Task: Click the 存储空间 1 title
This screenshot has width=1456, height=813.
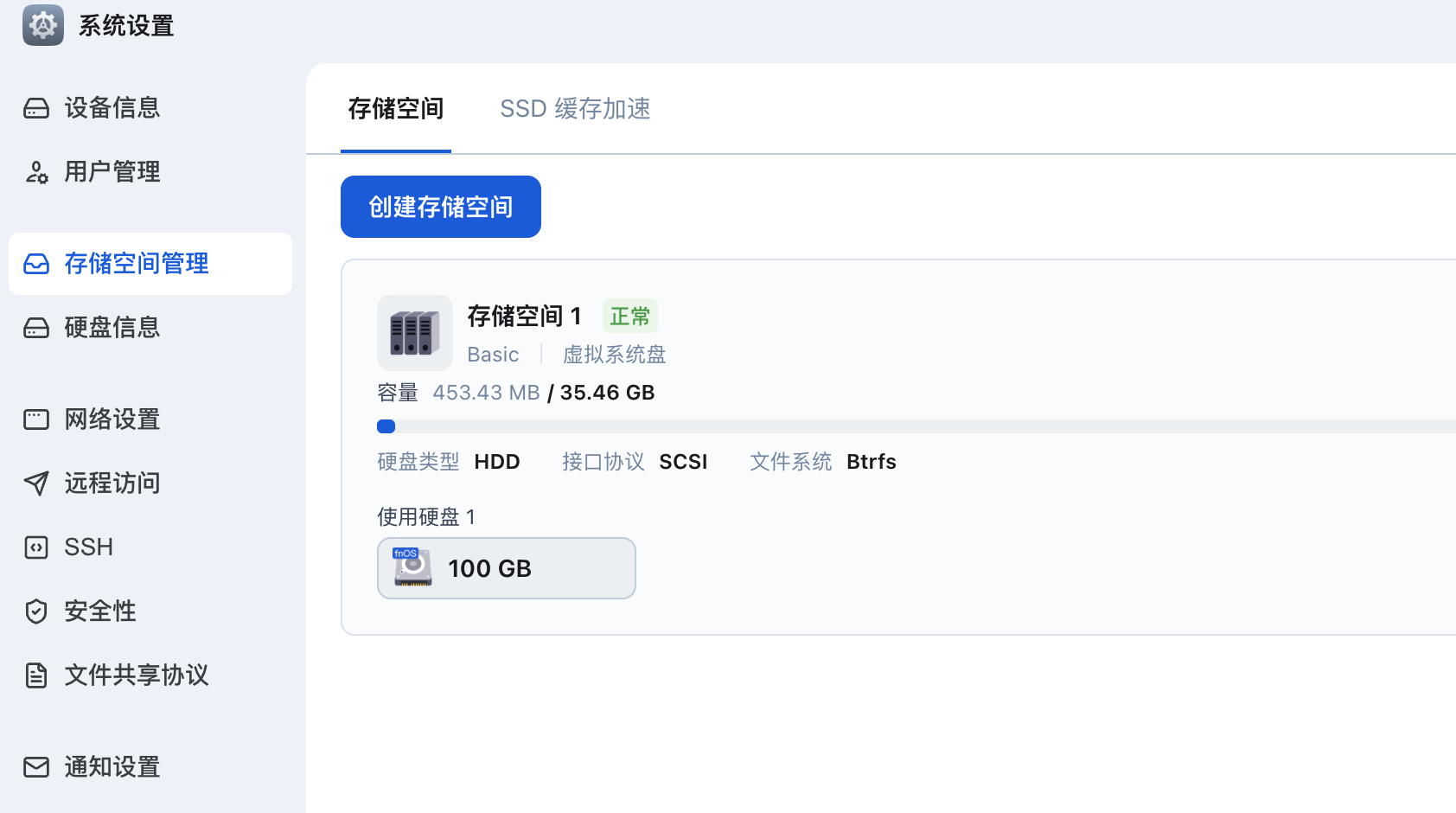Action: [524, 317]
